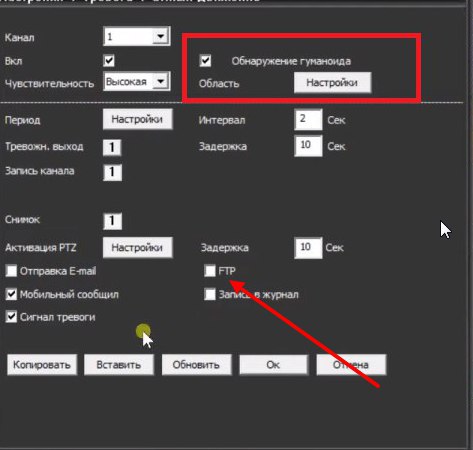473x450 pixels.
Task: Confirm settings with Ок button
Action: click(274, 365)
